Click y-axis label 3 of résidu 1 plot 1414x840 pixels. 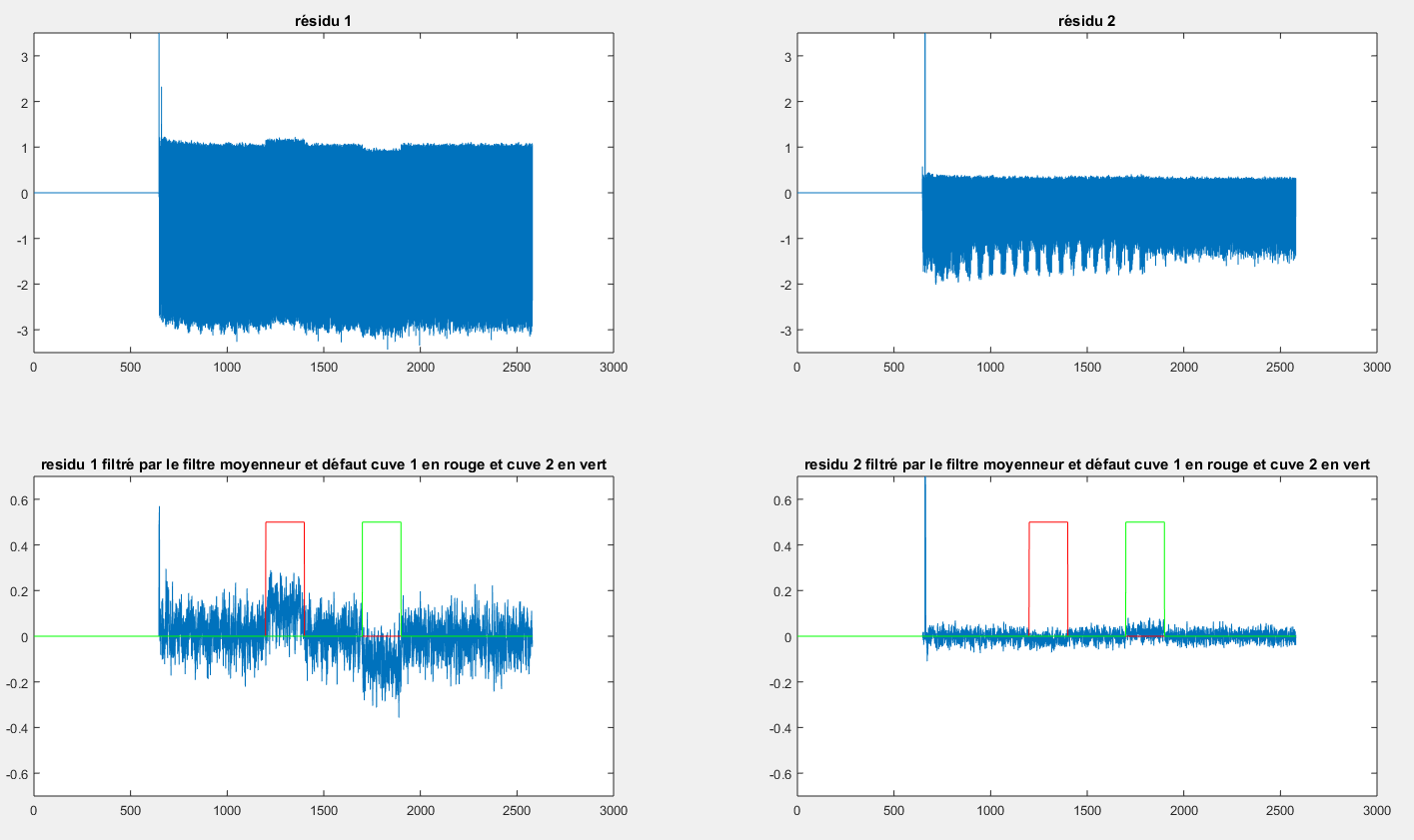tap(22, 57)
